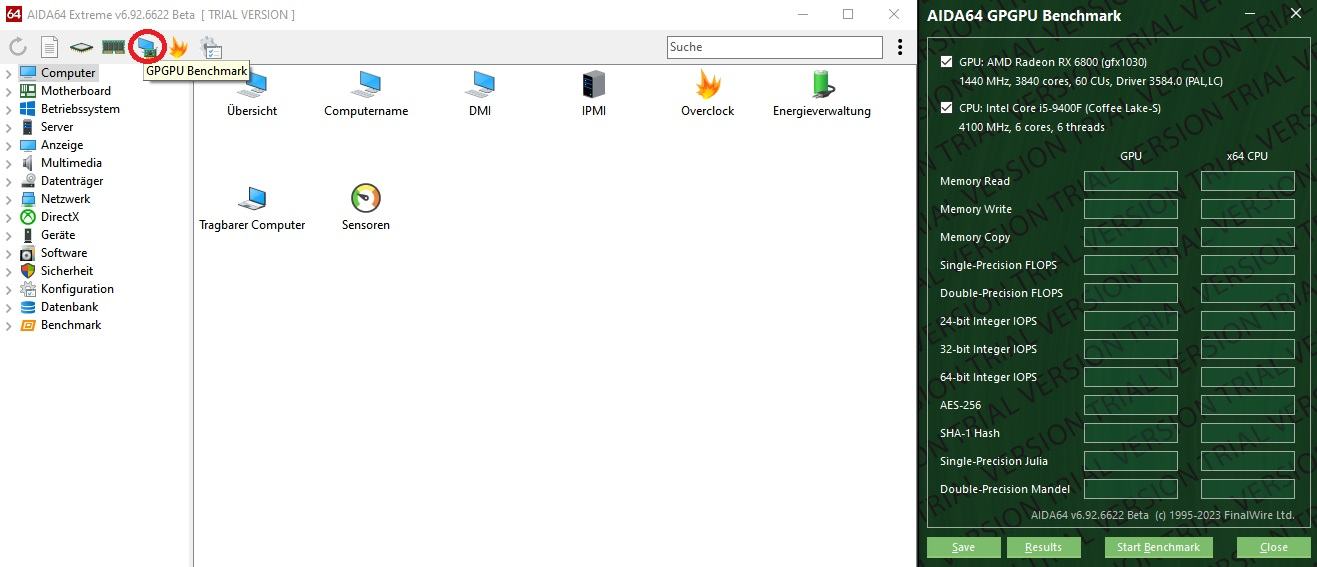Image resolution: width=1317 pixels, height=567 pixels.
Task: Enable the AMD Radeon RX 6800 GPU checkbox
Action: (x=947, y=62)
